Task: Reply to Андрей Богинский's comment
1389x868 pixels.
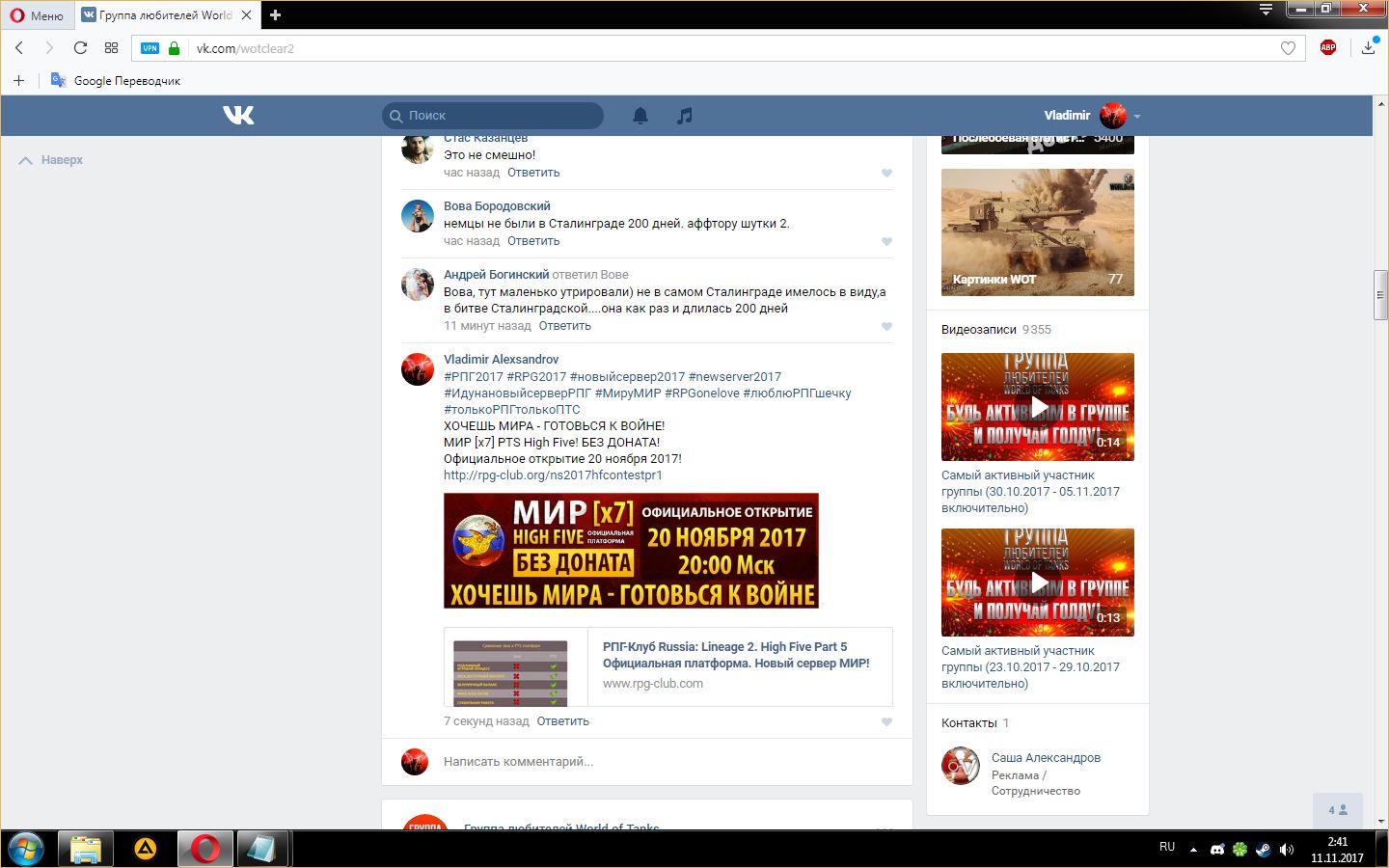Action: pos(564,326)
